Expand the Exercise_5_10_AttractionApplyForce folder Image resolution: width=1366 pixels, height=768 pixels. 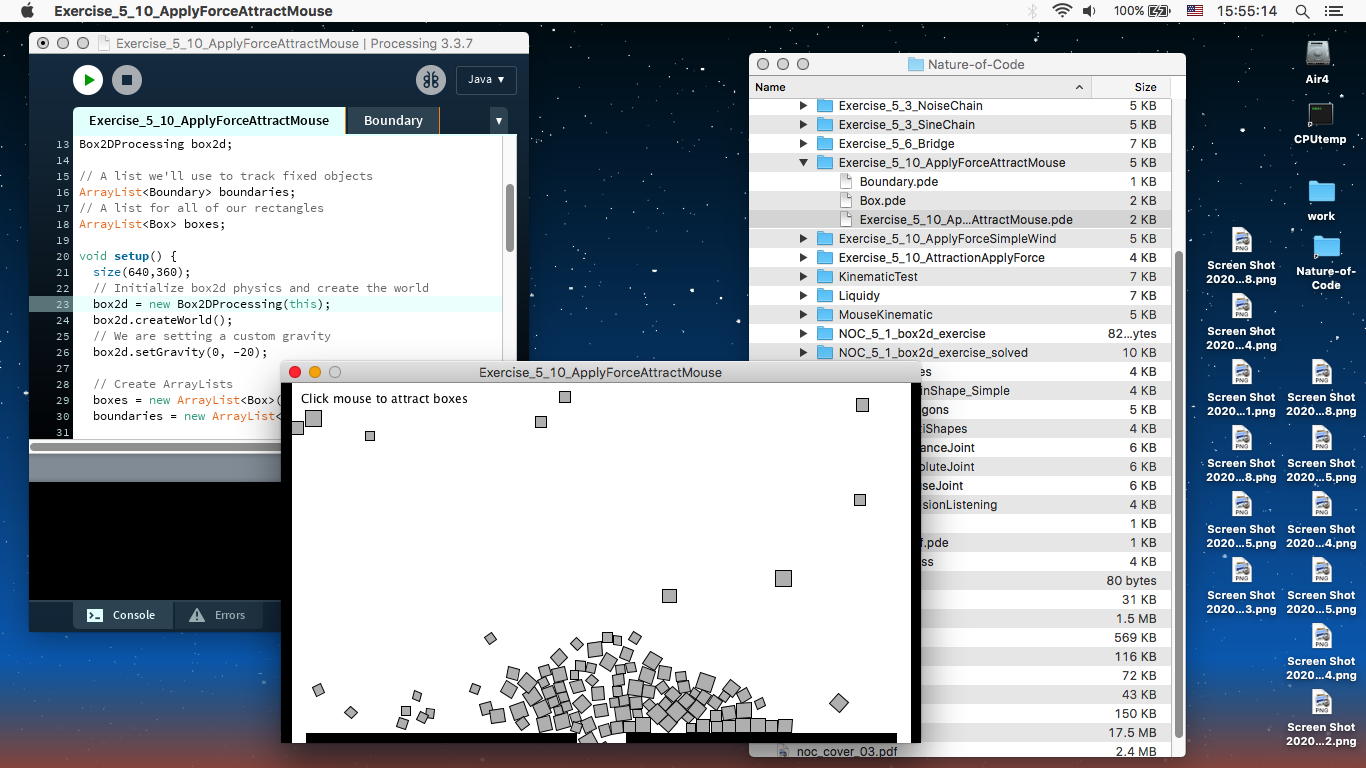click(x=803, y=258)
